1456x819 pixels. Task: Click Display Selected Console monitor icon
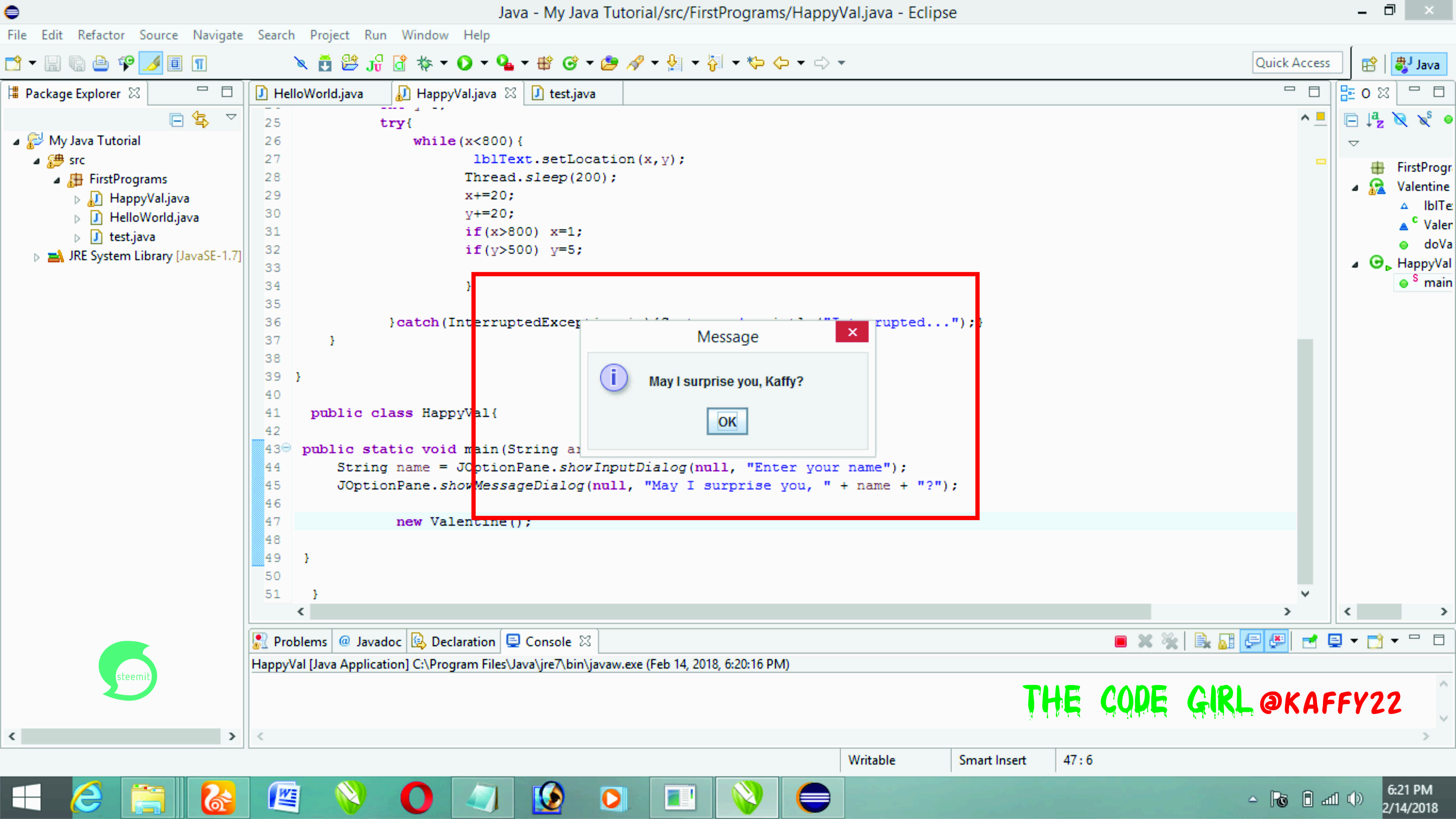point(1335,641)
